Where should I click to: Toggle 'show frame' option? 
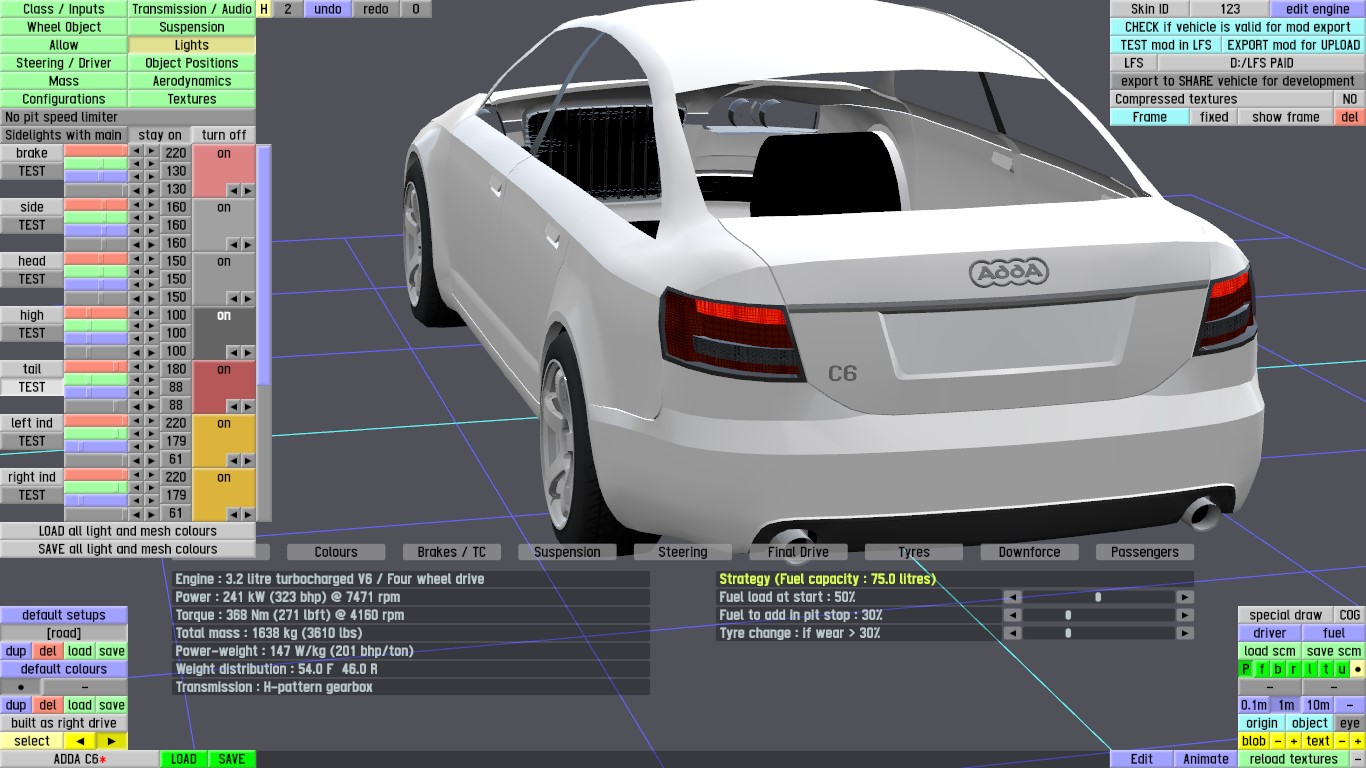pos(1286,117)
